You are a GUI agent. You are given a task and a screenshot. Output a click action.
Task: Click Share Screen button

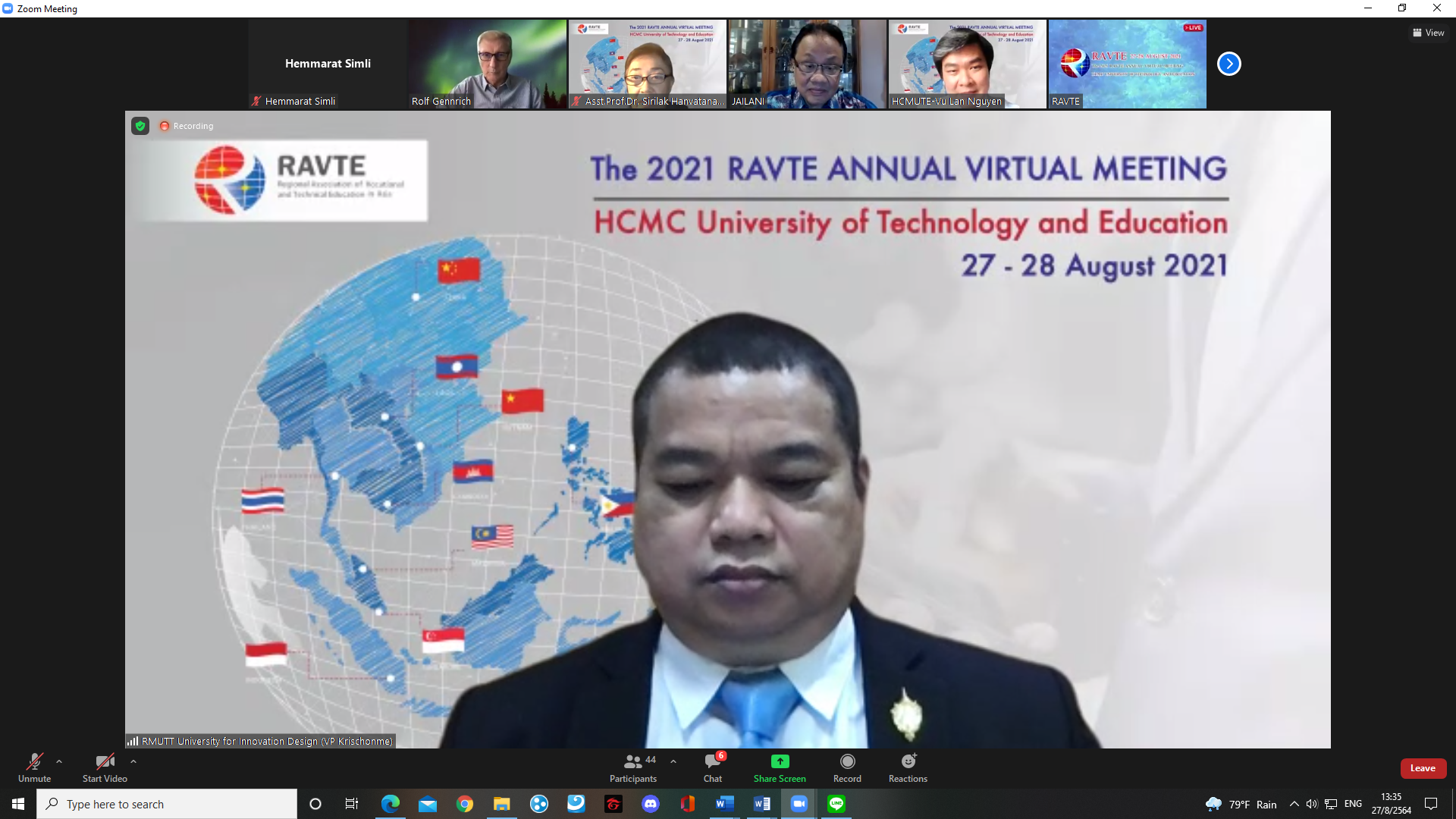(780, 767)
